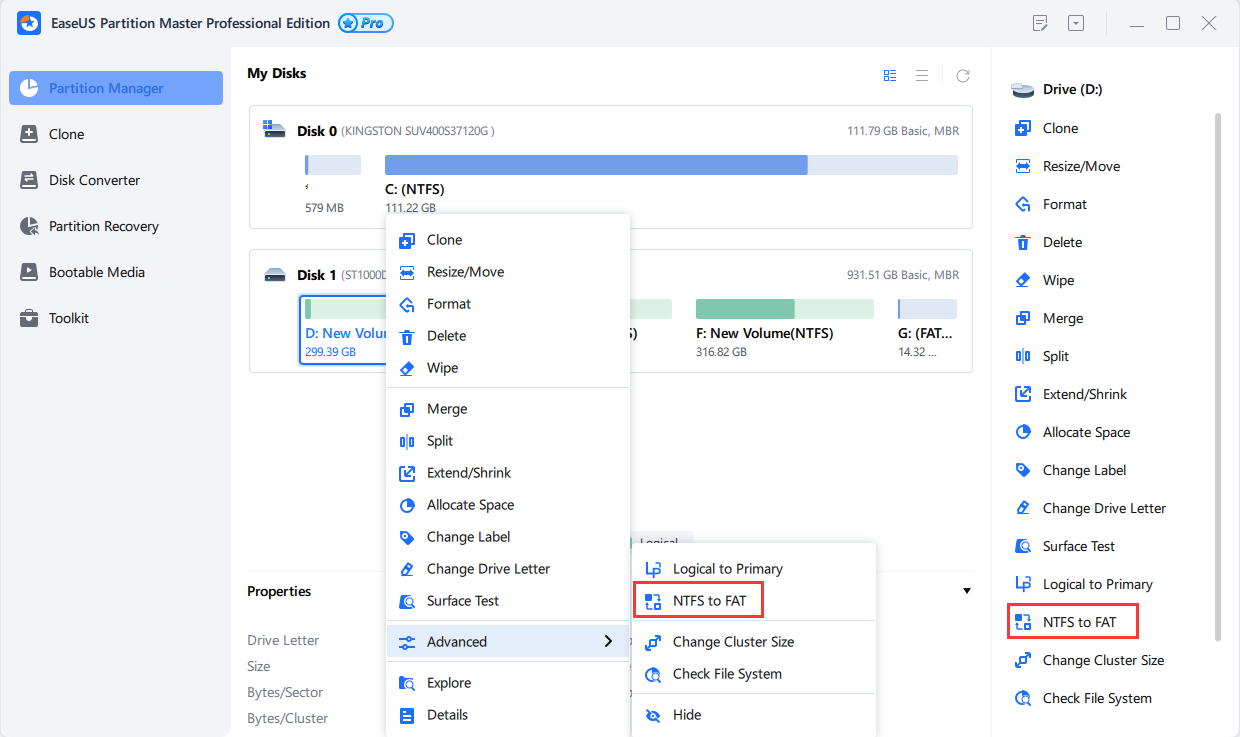Open the Clone section in sidebar
1240x737 pixels.
[66, 134]
